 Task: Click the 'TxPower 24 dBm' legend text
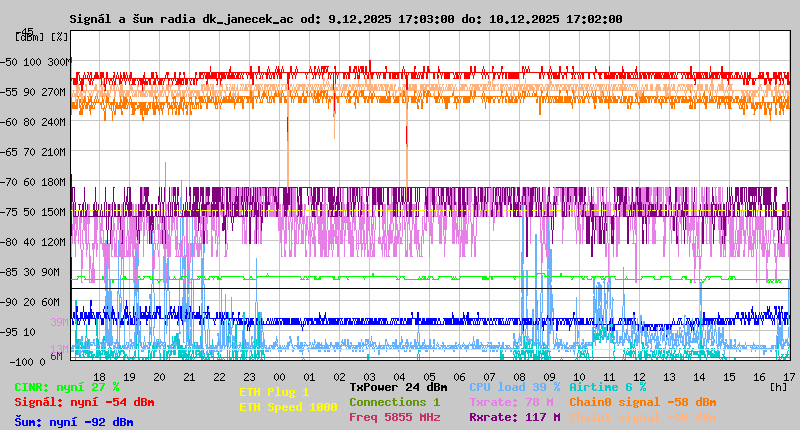pos(398,387)
